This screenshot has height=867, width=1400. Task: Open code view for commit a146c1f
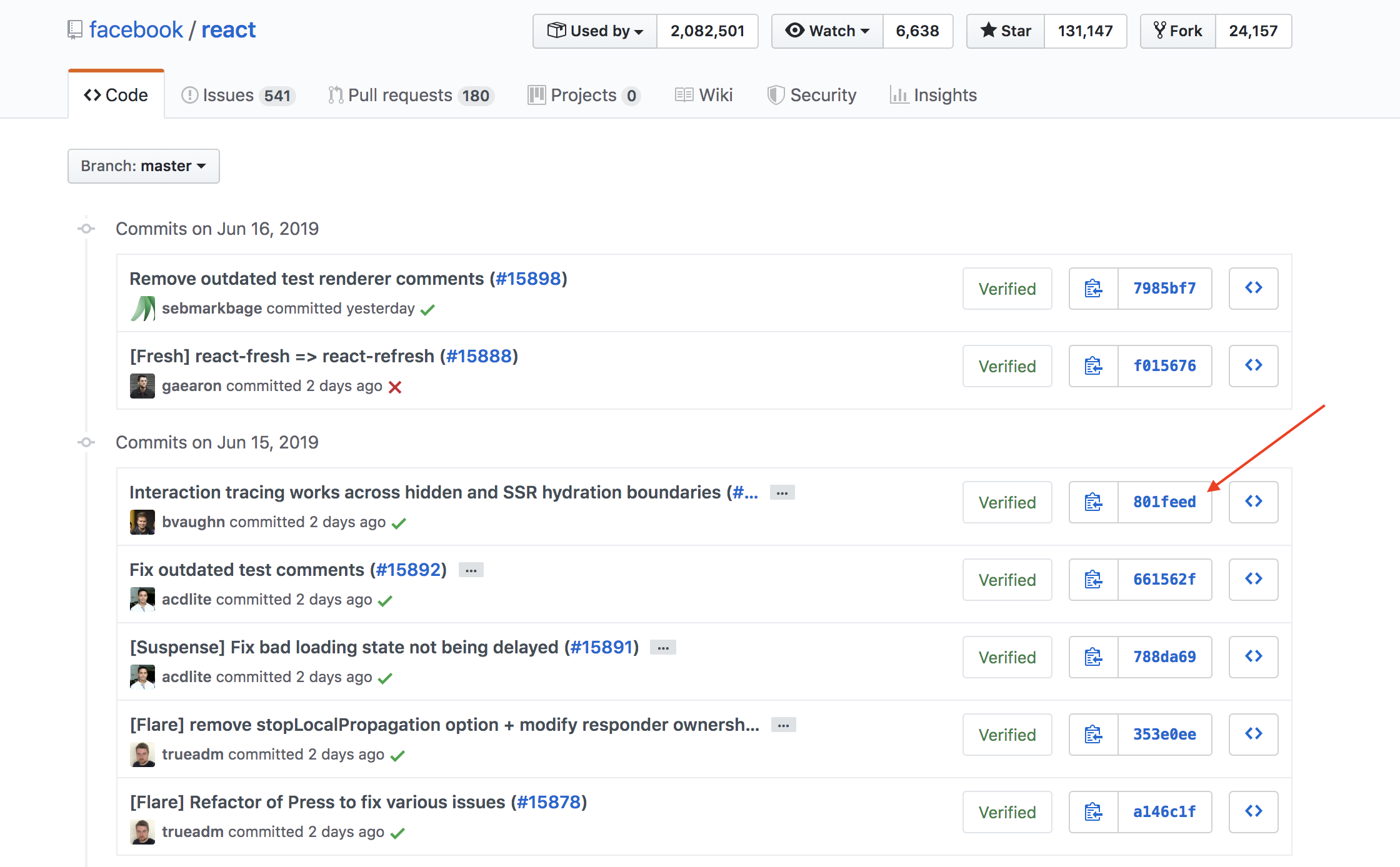(1253, 812)
